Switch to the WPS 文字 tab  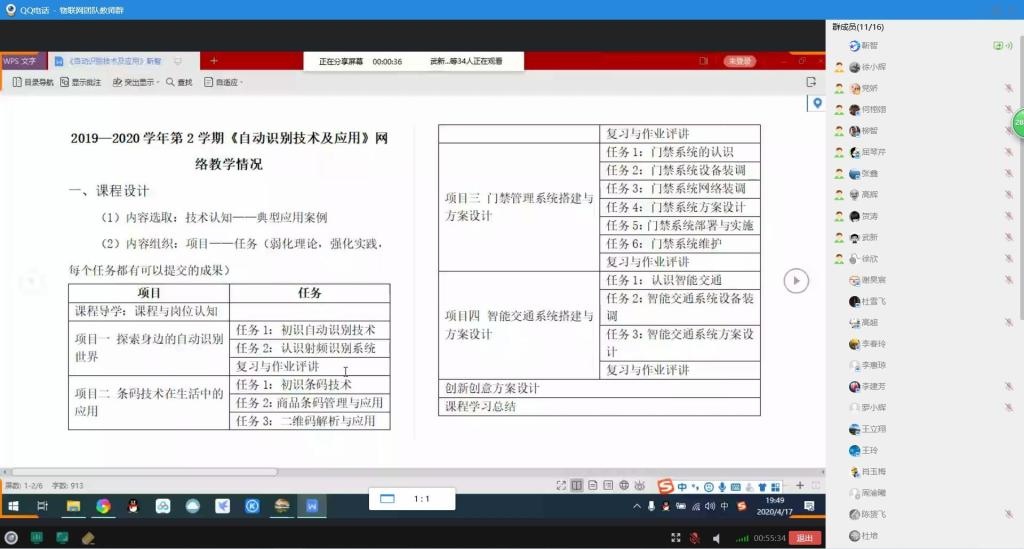[x=20, y=61]
